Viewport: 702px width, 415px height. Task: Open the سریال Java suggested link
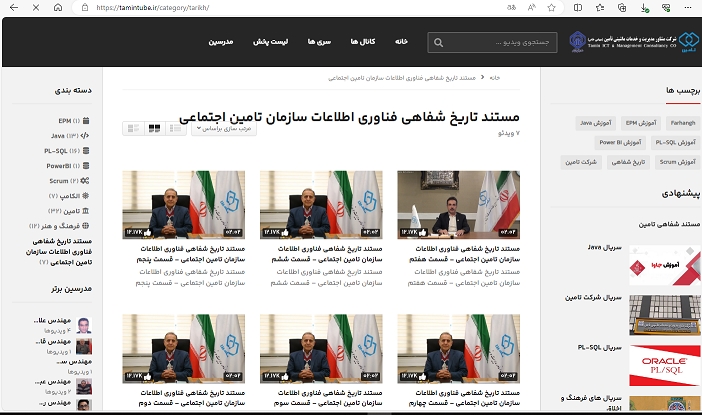[x=605, y=247]
